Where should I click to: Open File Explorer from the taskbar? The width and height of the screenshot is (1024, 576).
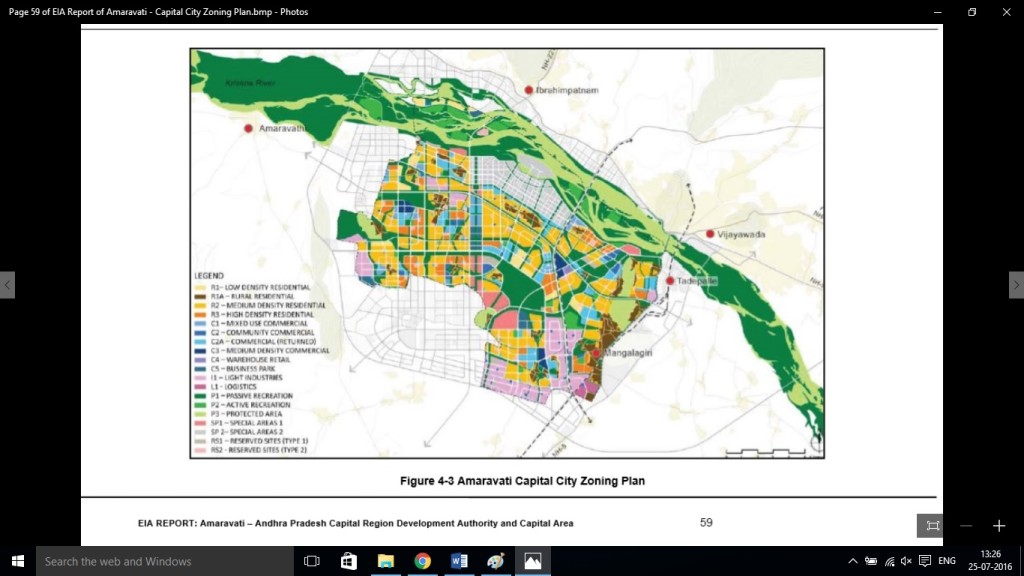coord(385,561)
